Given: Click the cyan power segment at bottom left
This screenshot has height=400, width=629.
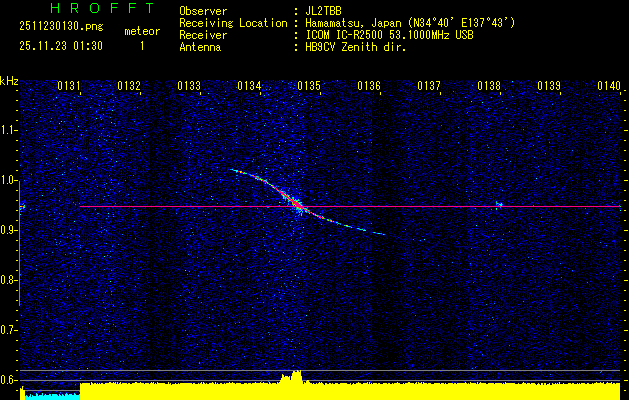Looking at the screenshot, I should (x=50, y=395).
